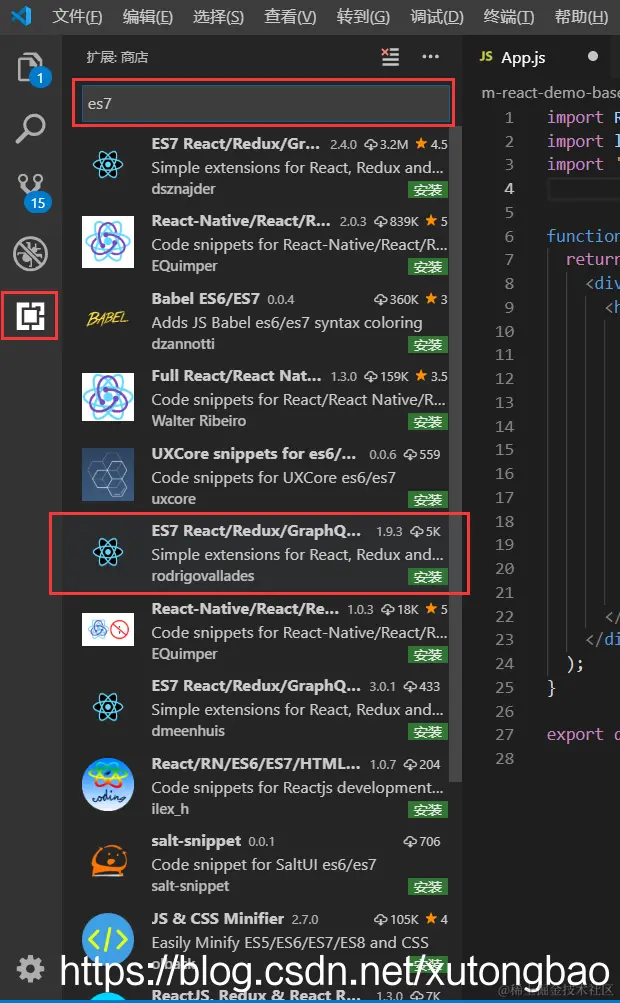Screen dimensions: 620x1003
Task: Open the Explorer view in activity bar
Action: click(x=31, y=69)
